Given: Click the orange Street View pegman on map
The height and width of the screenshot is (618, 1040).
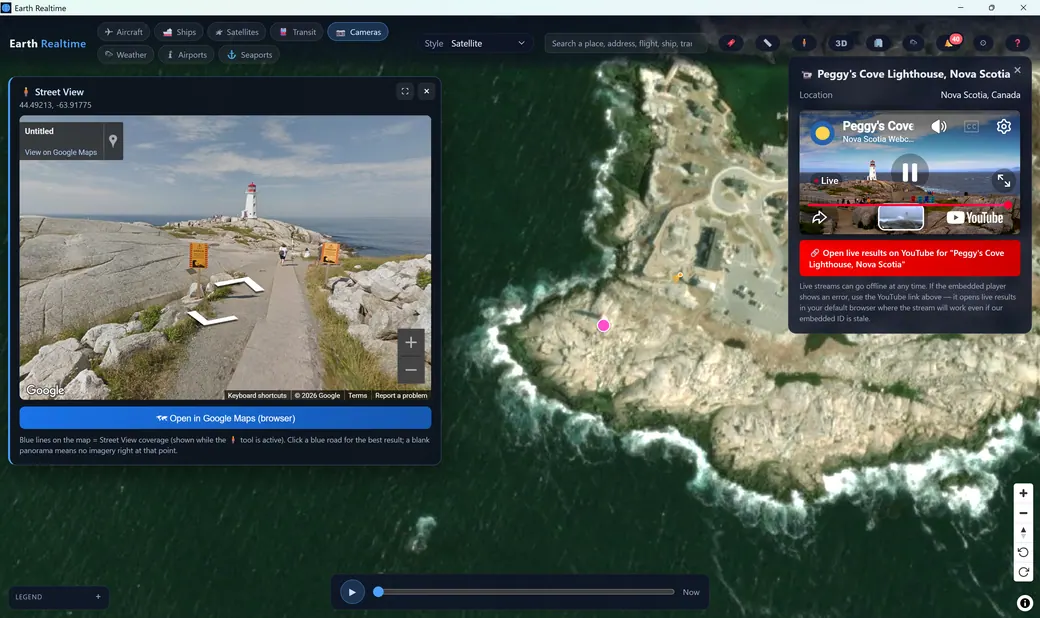Looking at the screenshot, I should [678, 277].
